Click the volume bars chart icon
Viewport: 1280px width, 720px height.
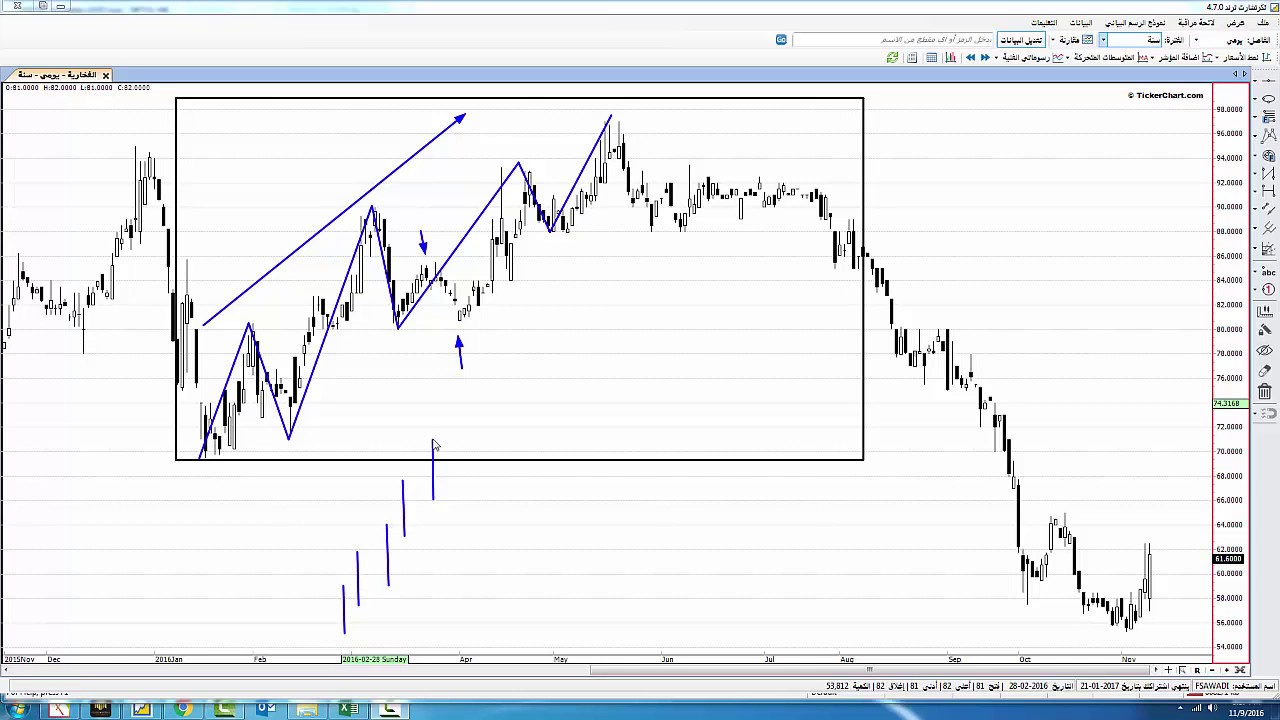(951, 58)
